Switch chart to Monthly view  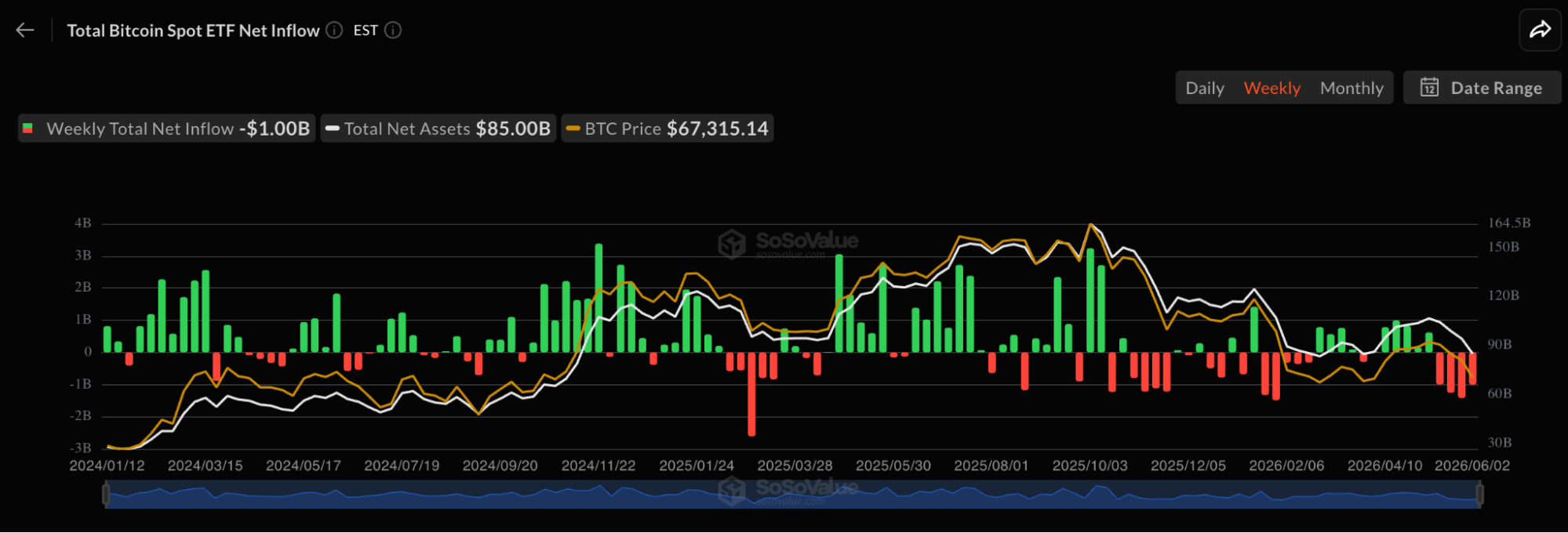(1352, 88)
